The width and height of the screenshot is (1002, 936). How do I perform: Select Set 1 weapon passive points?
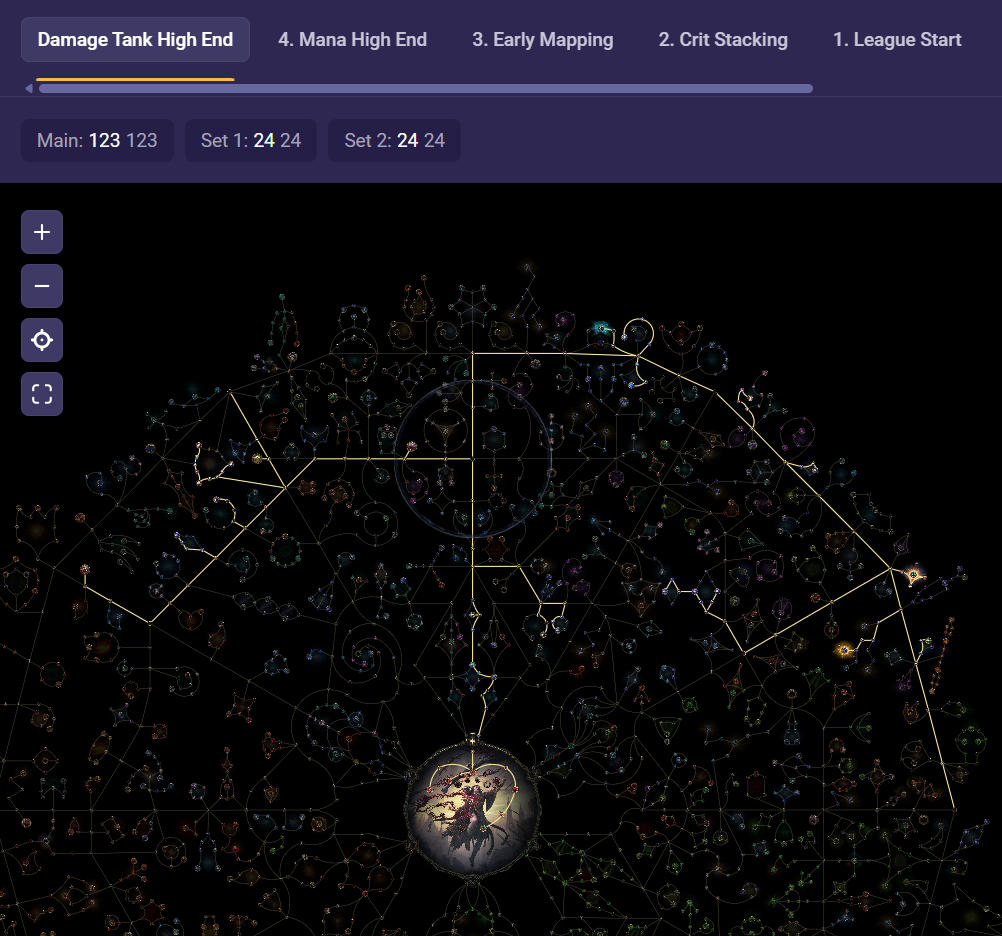coord(250,141)
